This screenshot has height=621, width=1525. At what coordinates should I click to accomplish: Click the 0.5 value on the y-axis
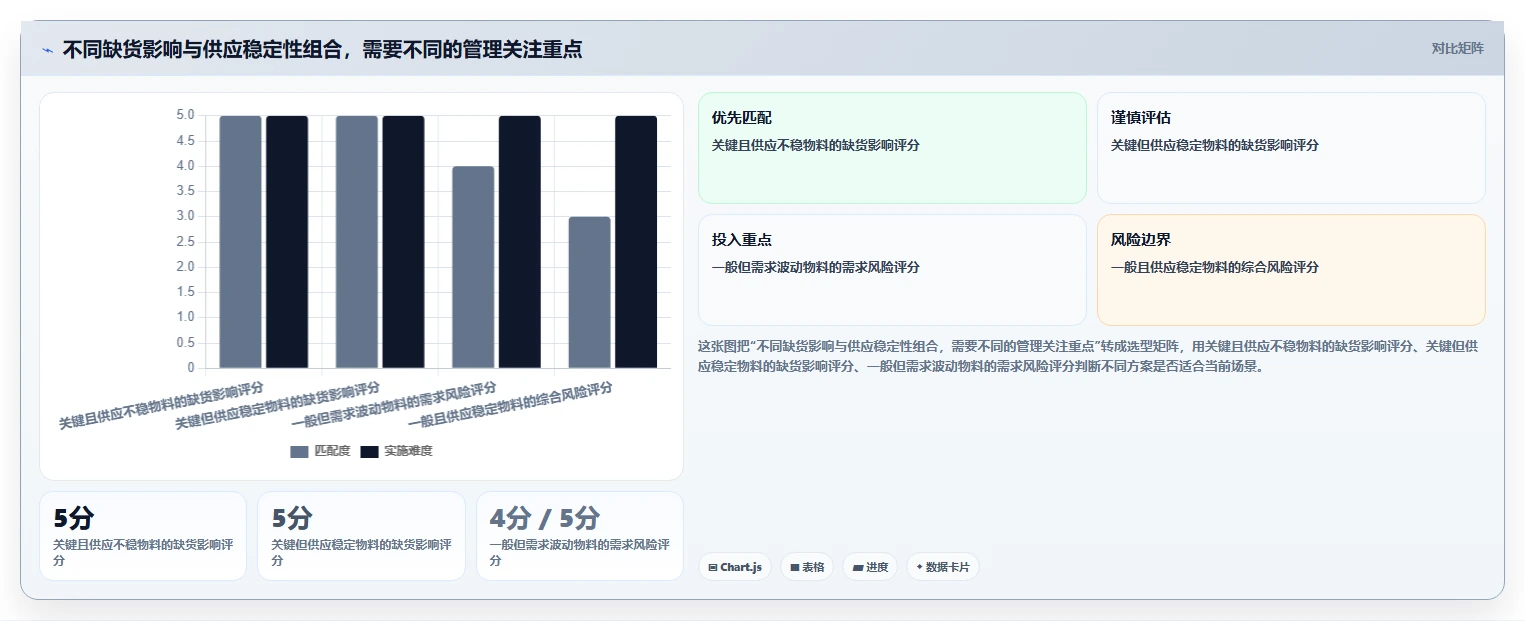pyautogui.click(x=186, y=343)
